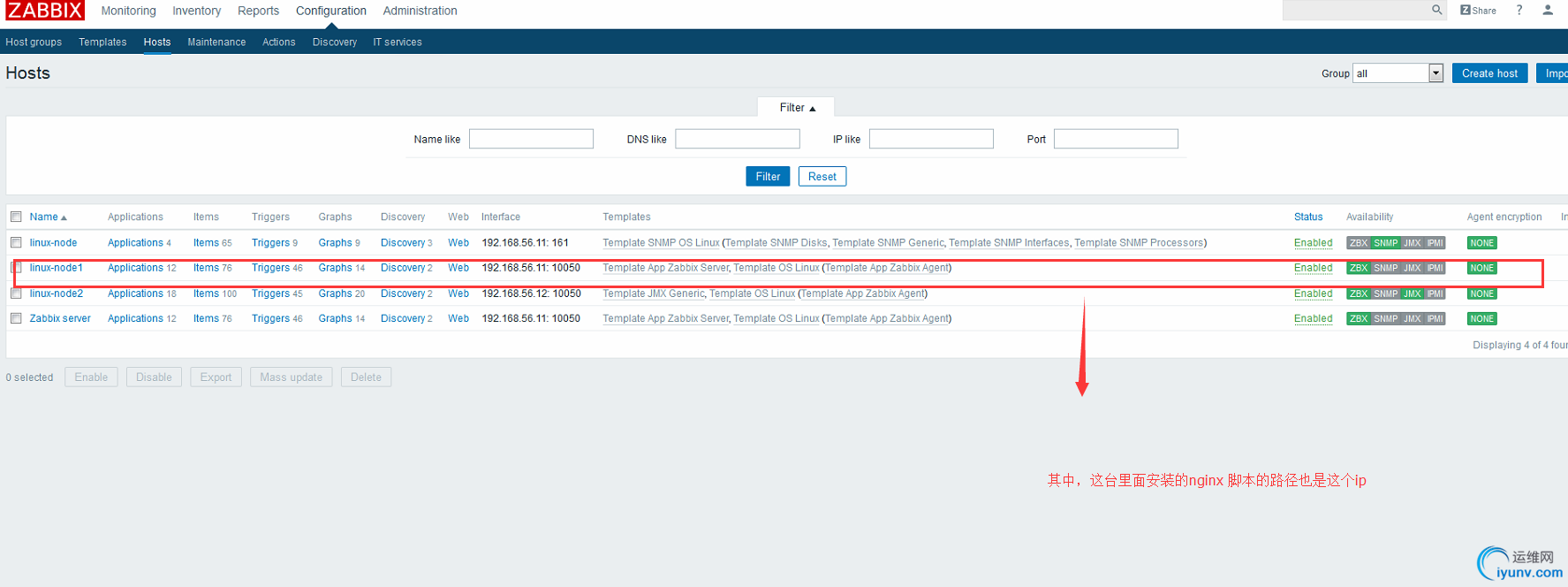Click NONE encryption badge for linux-node
The image size is (1568, 587).
pos(1482,243)
